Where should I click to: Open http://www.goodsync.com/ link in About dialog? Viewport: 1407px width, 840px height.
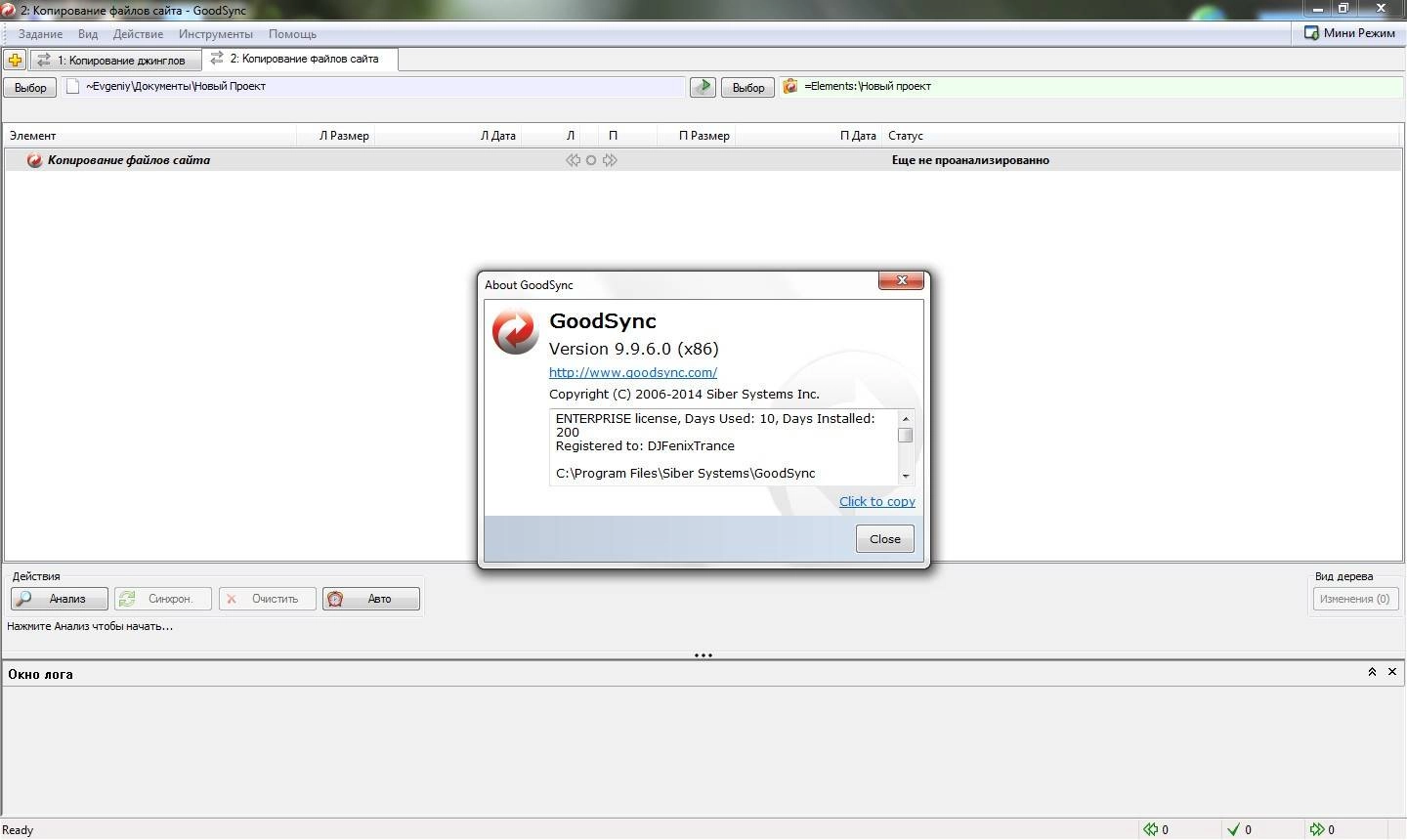point(633,372)
